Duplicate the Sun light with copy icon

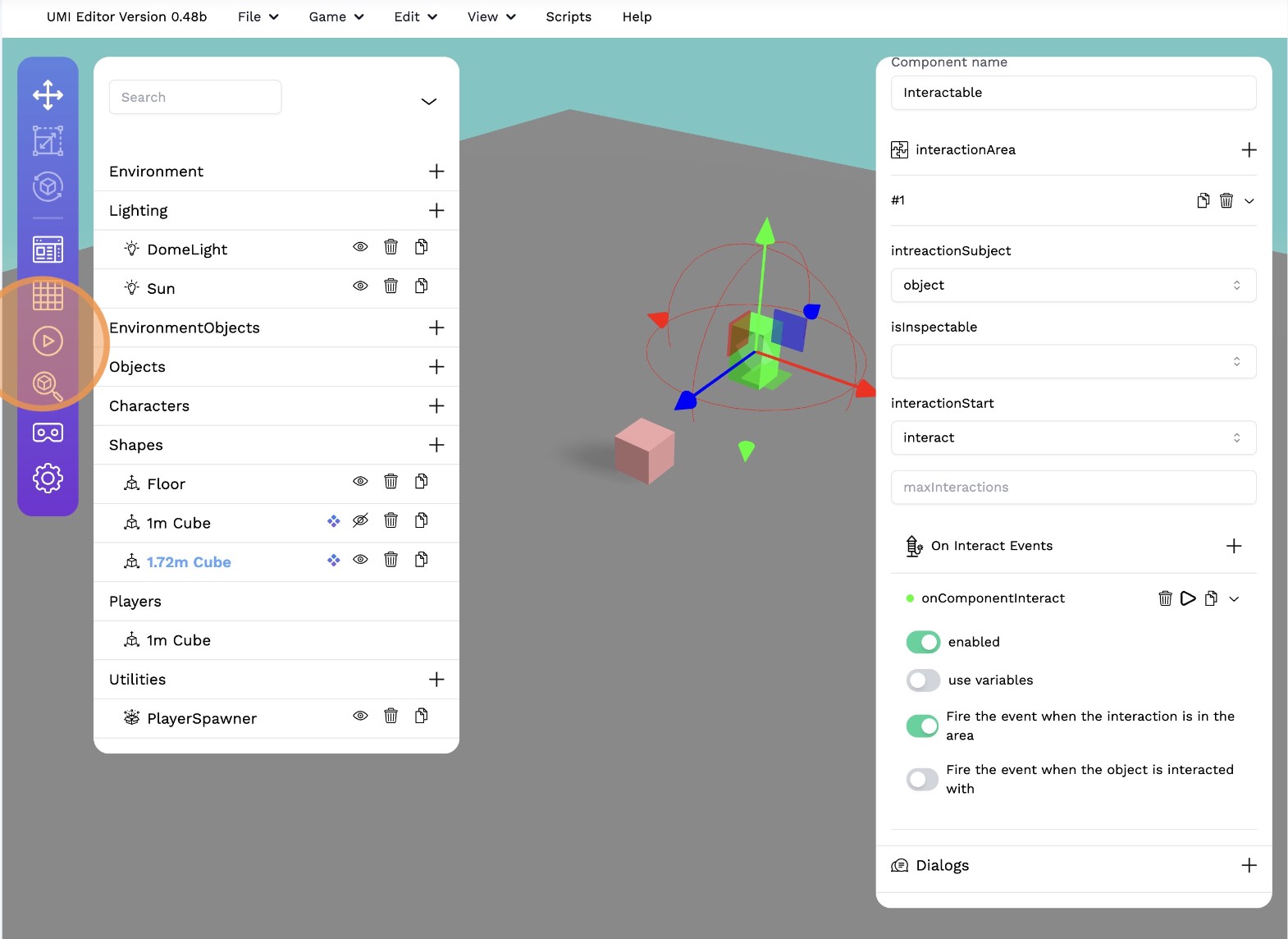[421, 286]
